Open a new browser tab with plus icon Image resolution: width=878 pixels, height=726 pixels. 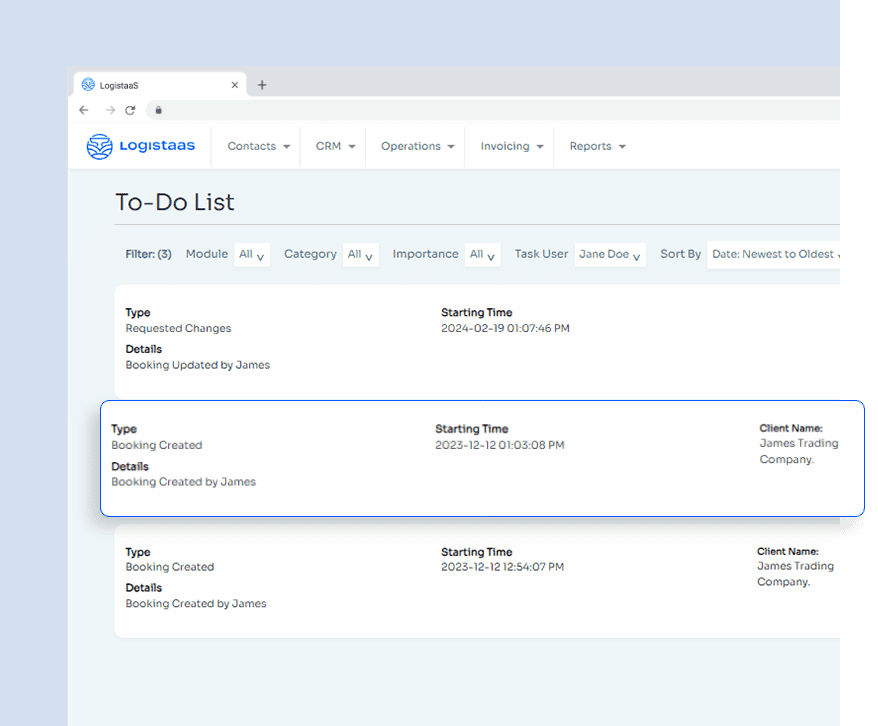(261, 85)
